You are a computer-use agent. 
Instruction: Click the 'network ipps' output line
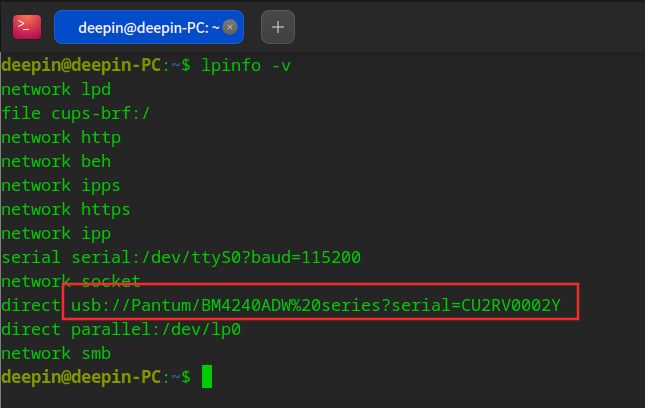[x=61, y=185]
